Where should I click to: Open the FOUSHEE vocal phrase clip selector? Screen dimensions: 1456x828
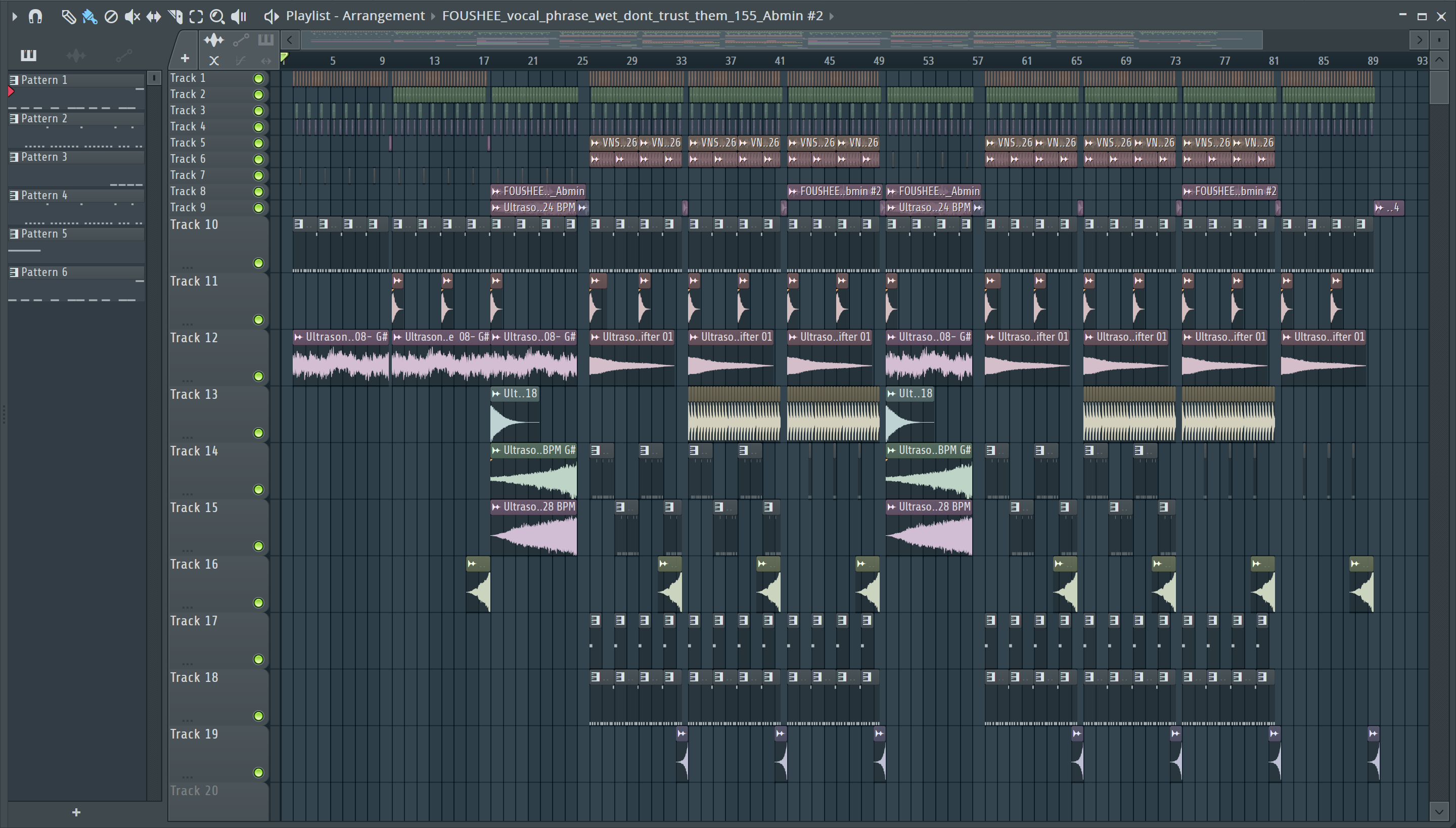(632, 16)
